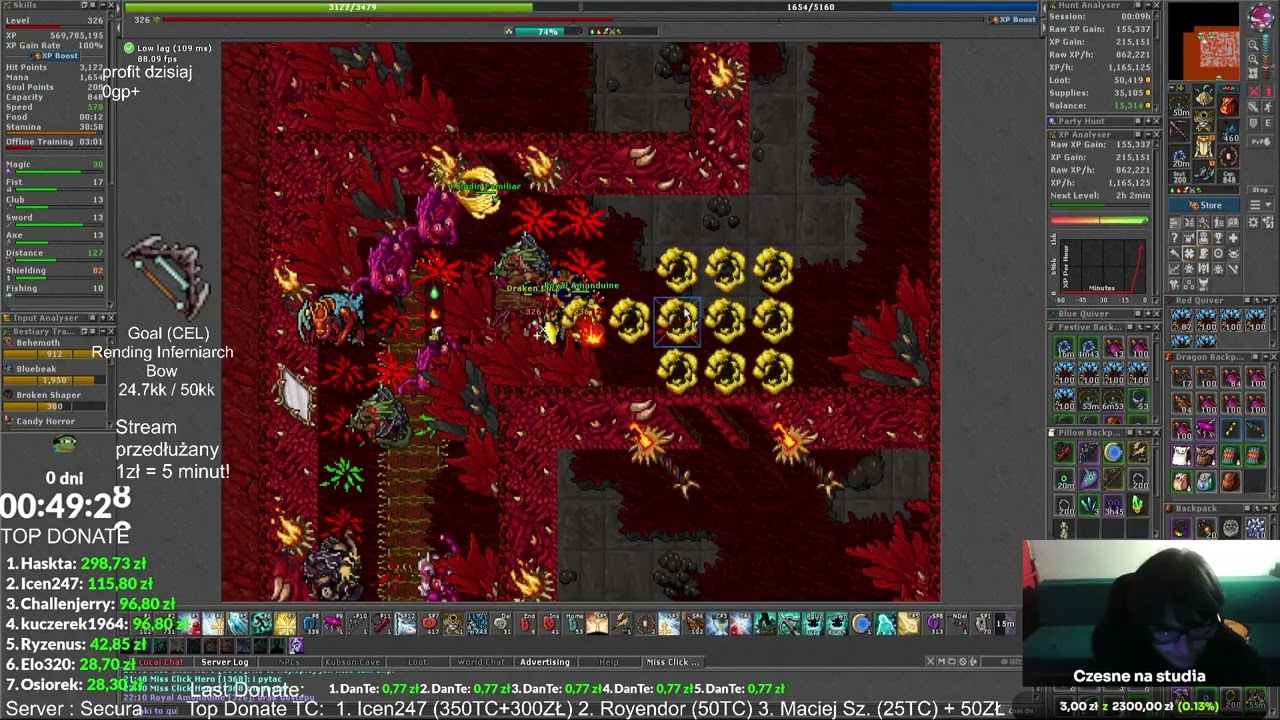The image size is (1280, 720).
Task: Click the trophy icon in control grid
Action: [1218, 237]
